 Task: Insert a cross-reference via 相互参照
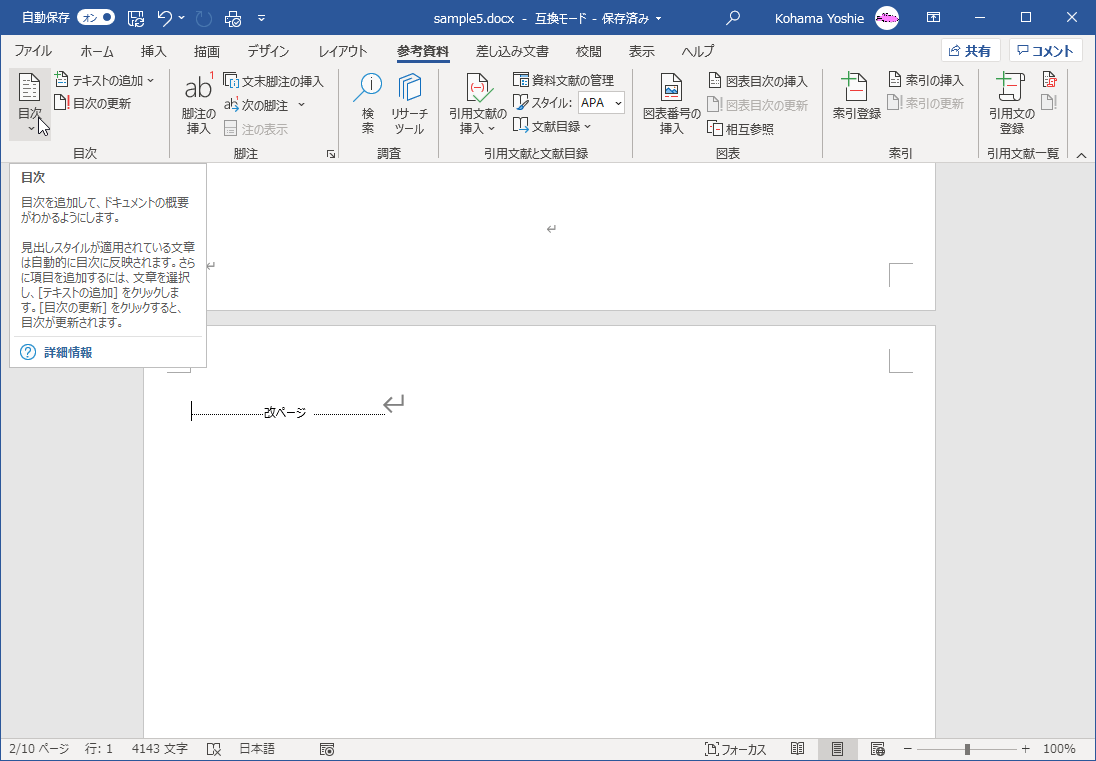pos(743,128)
